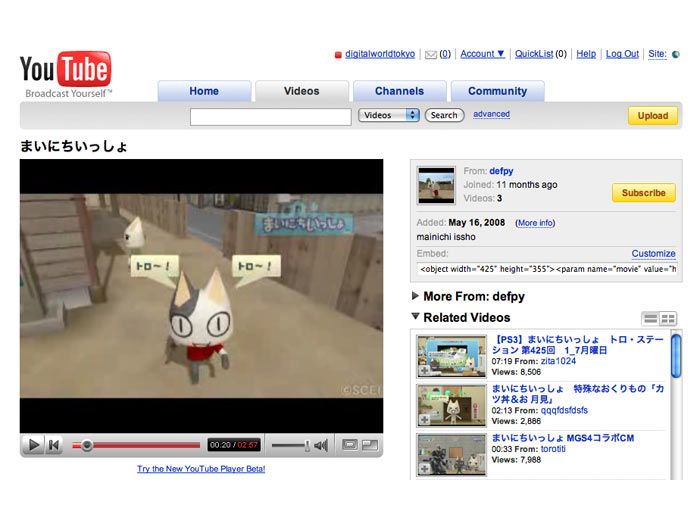Mute the video with speaker icon
The height and width of the screenshot is (525, 700).
point(321,445)
